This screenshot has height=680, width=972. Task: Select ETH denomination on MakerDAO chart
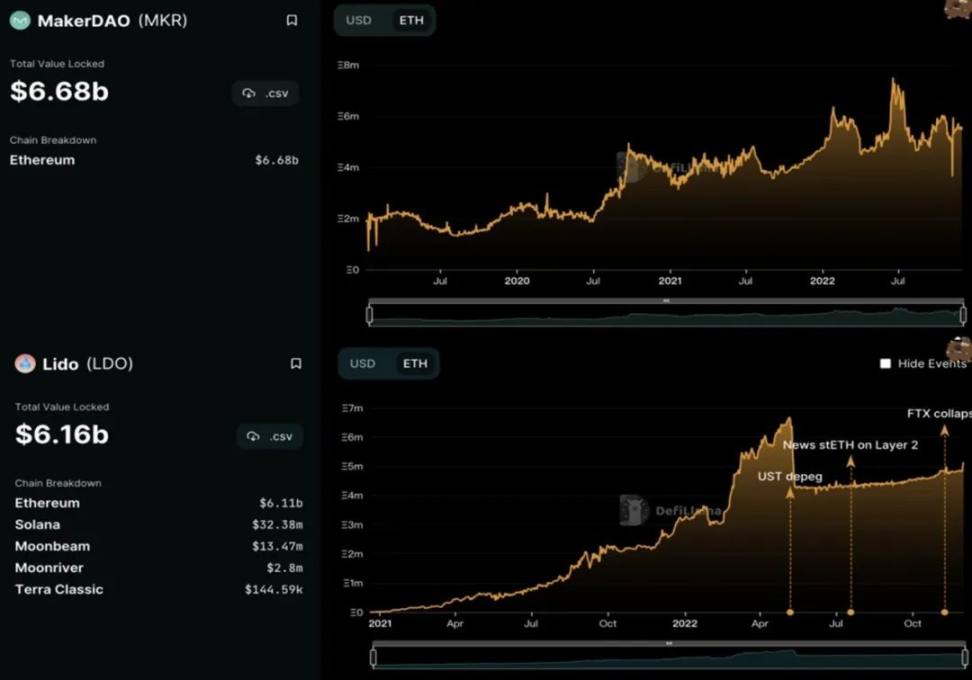click(x=410, y=20)
